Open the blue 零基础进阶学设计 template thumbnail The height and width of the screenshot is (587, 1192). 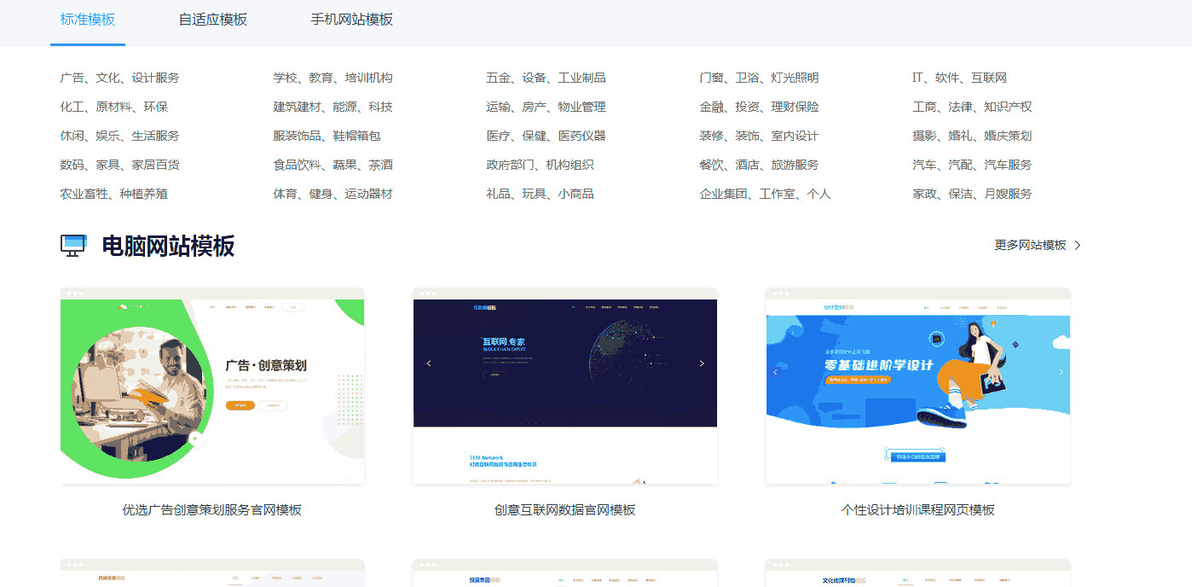click(918, 386)
